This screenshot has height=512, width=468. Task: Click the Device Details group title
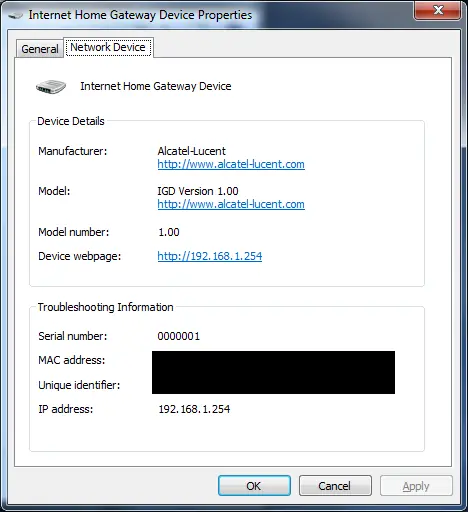pyautogui.click(x=71, y=121)
